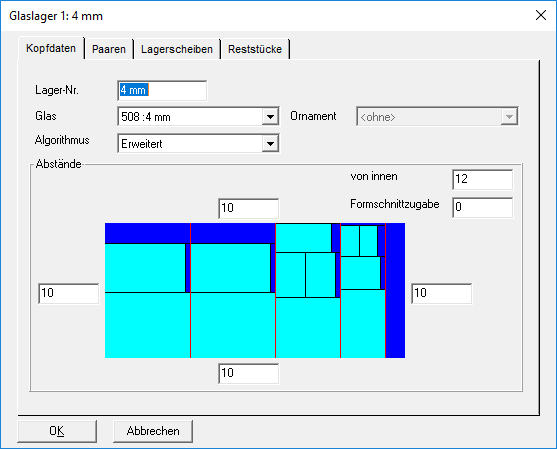Image resolution: width=557 pixels, height=449 pixels.
Task: Expand the Glas dropdown arrow
Action: [x=270, y=117]
